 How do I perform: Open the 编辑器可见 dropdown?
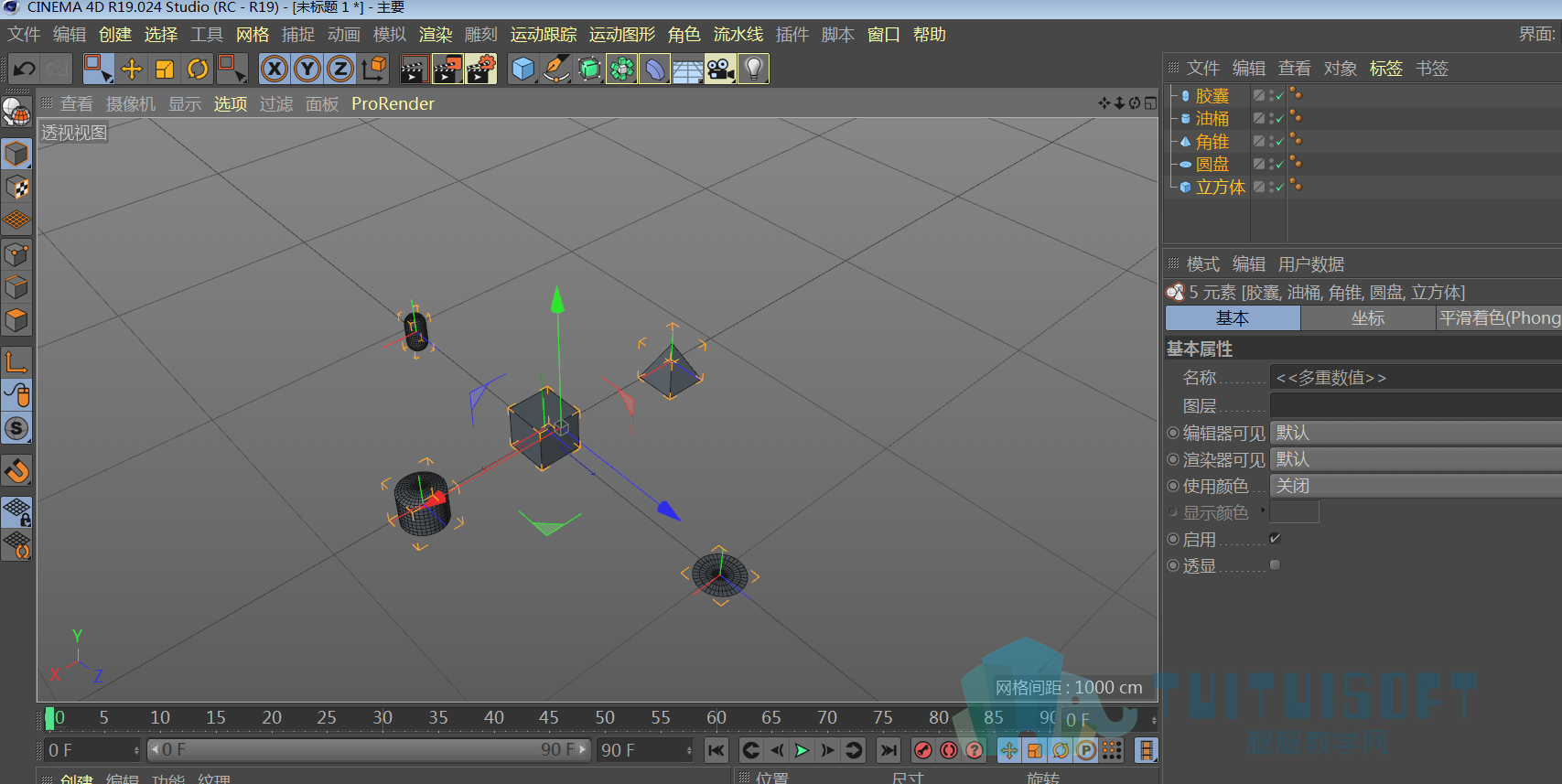pos(1416,433)
